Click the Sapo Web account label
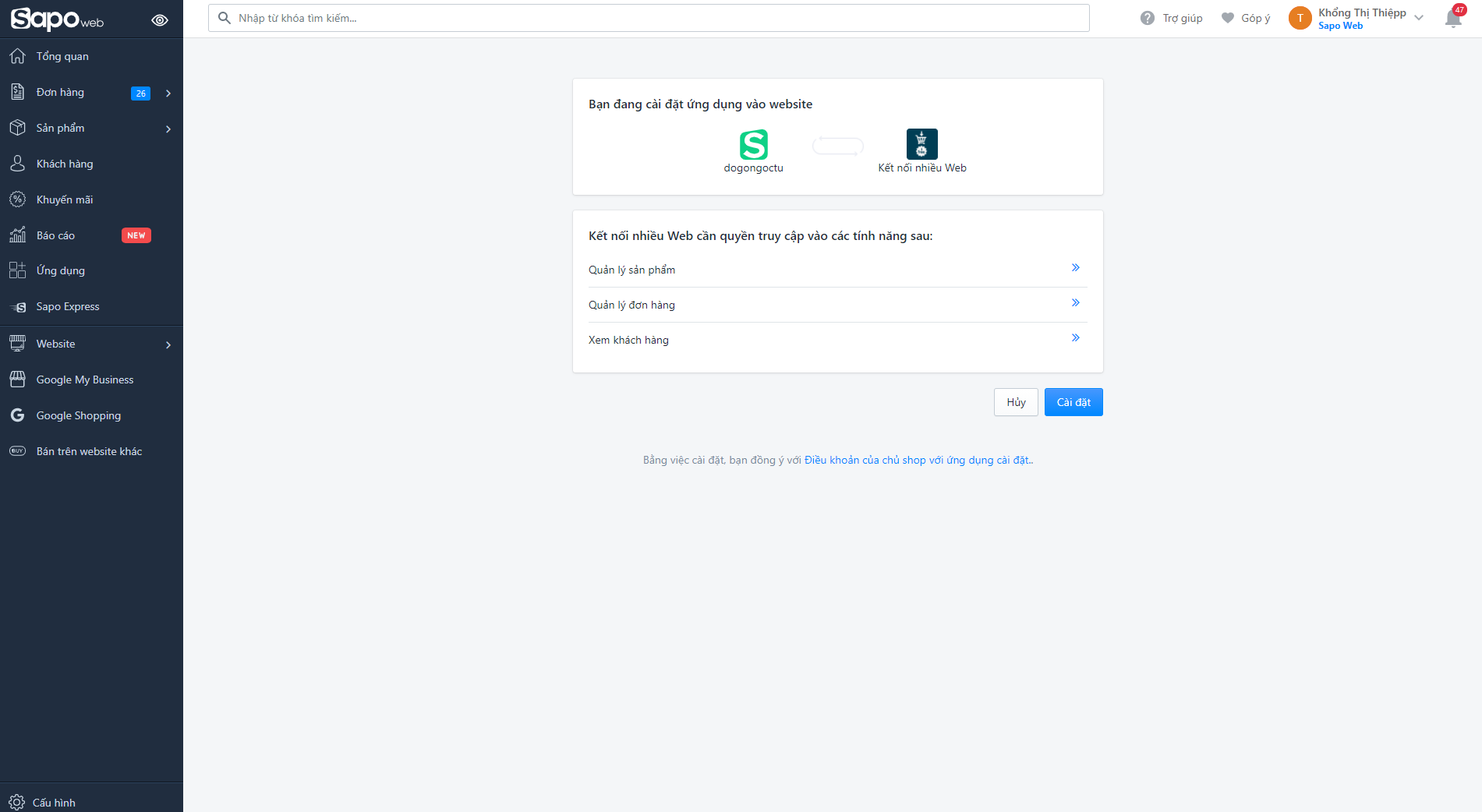The height and width of the screenshot is (812, 1482). tap(1341, 26)
